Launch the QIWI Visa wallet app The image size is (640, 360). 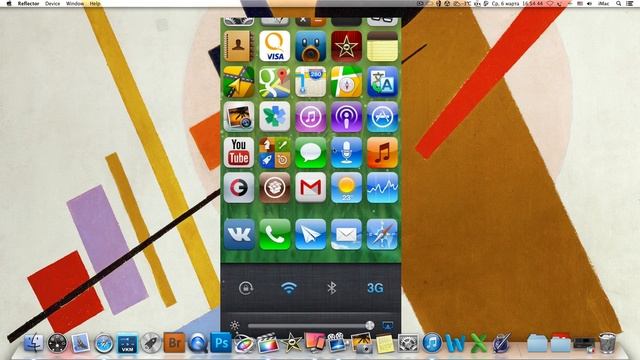click(x=275, y=46)
